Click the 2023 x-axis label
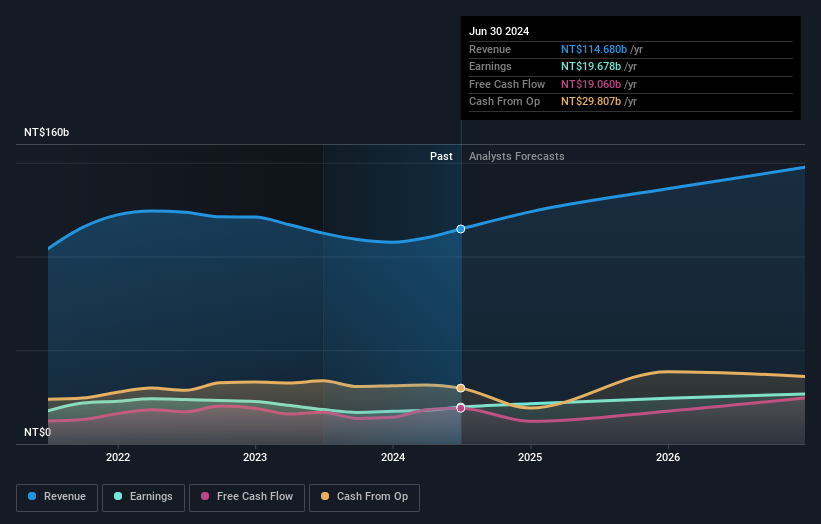This screenshot has height=524, width=821. coord(255,458)
